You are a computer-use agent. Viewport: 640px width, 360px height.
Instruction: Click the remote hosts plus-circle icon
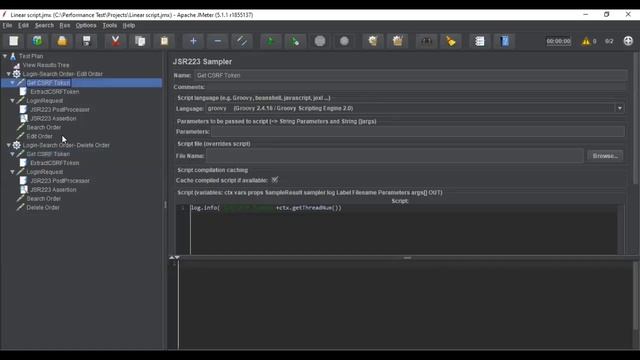pos(628,41)
